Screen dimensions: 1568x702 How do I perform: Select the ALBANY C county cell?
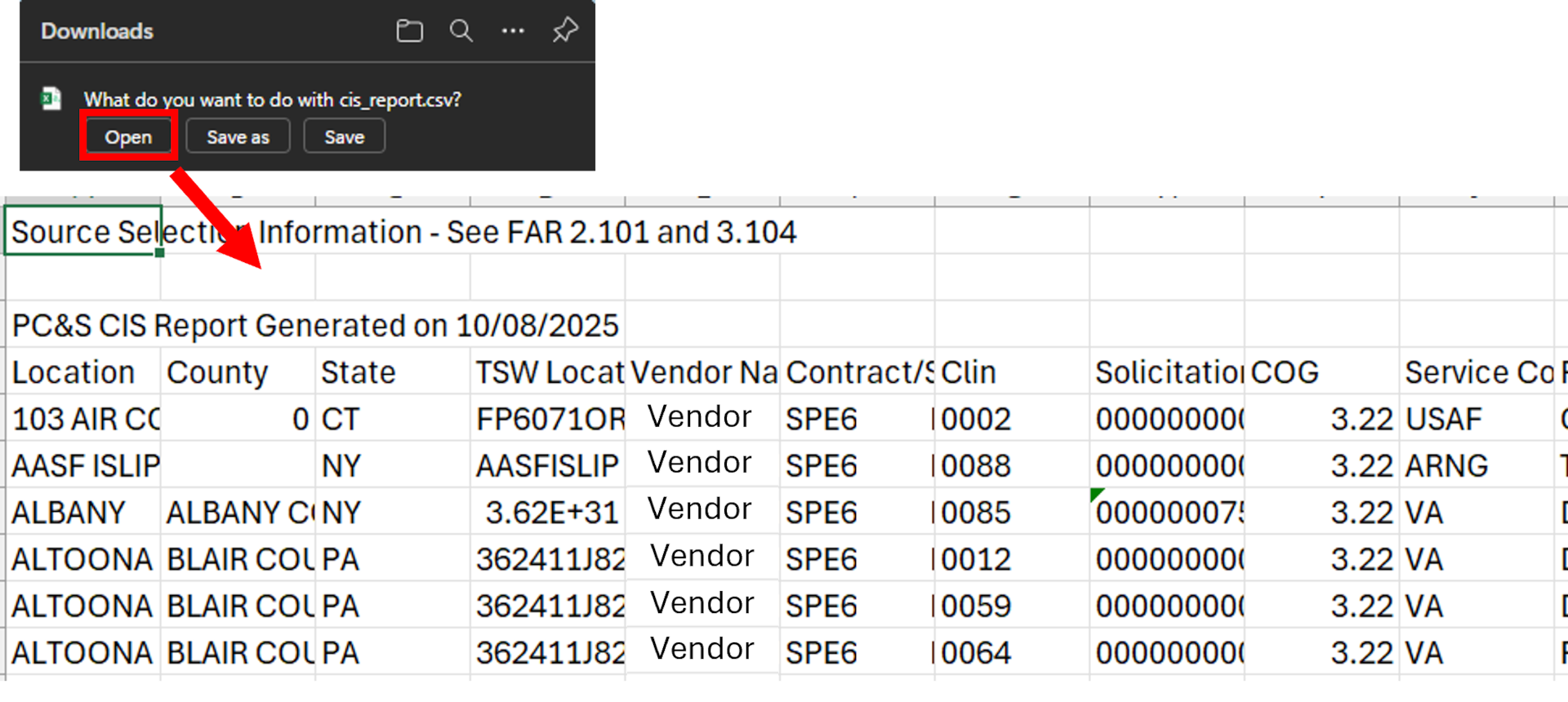238,512
